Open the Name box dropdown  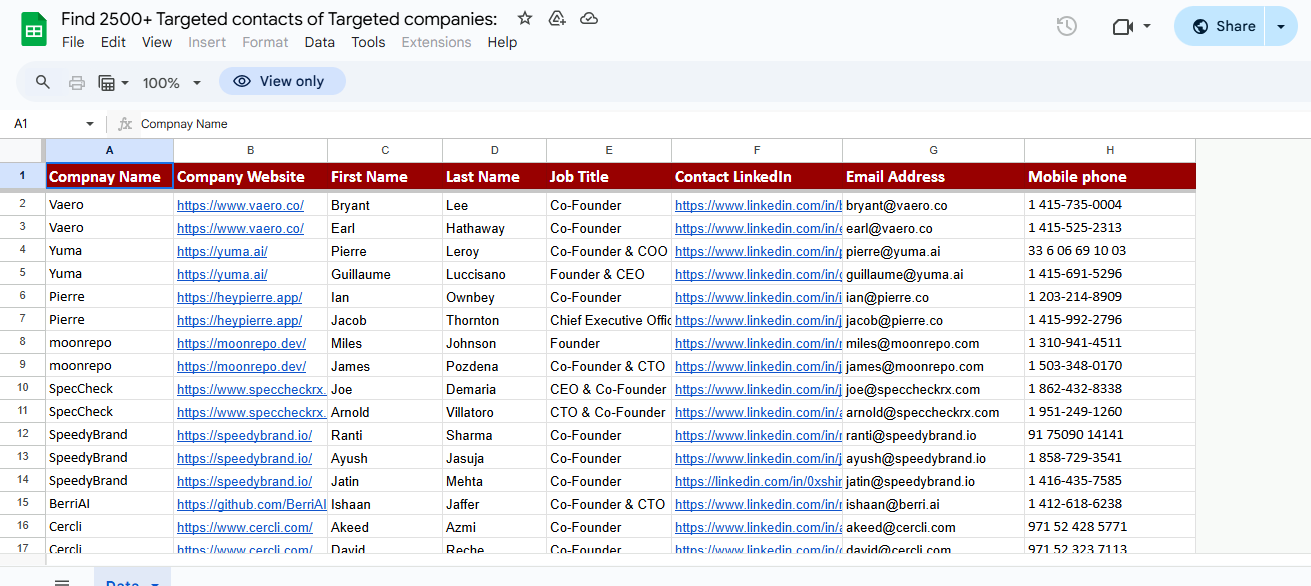coord(89,124)
